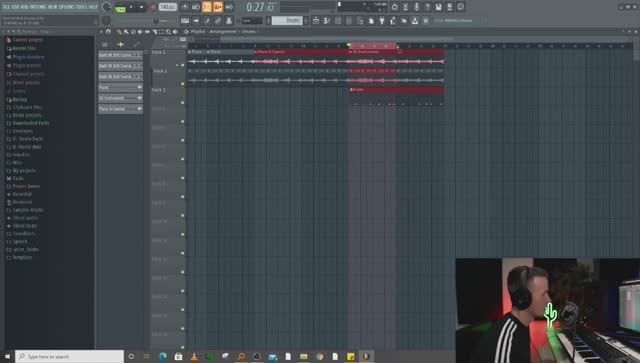640x363 pixels.
Task: Expand Backup folder in browser
Action: (17, 99)
